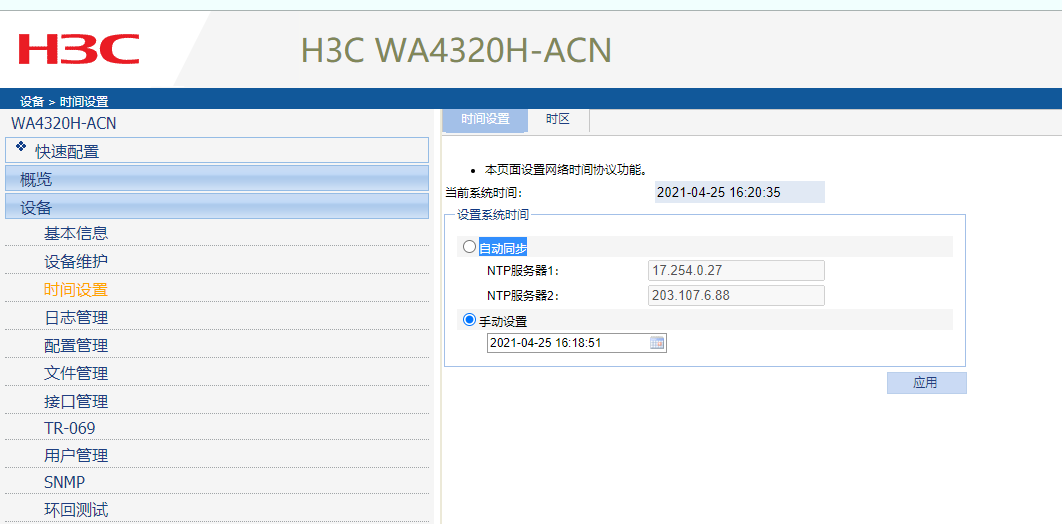Click the 自动同步 label text
The image size is (1062, 524).
503,247
